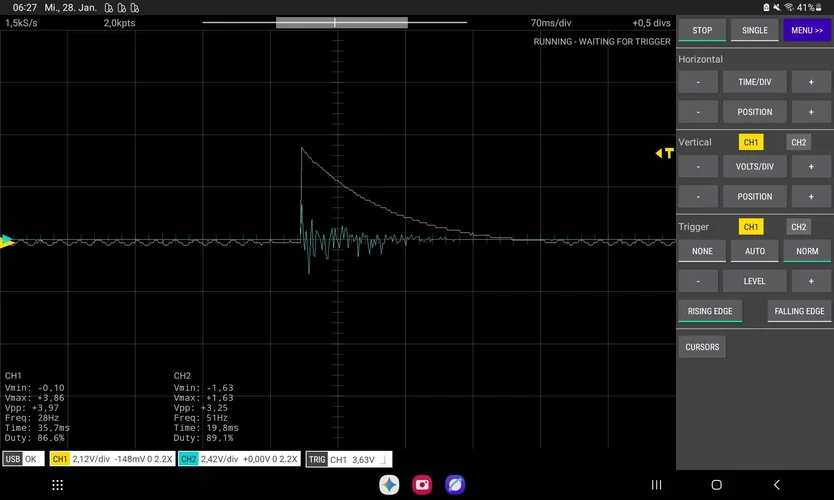The width and height of the screenshot is (834, 500).
Task: Tap TRIG CH1 3,63V status readout
Action: 349,459
